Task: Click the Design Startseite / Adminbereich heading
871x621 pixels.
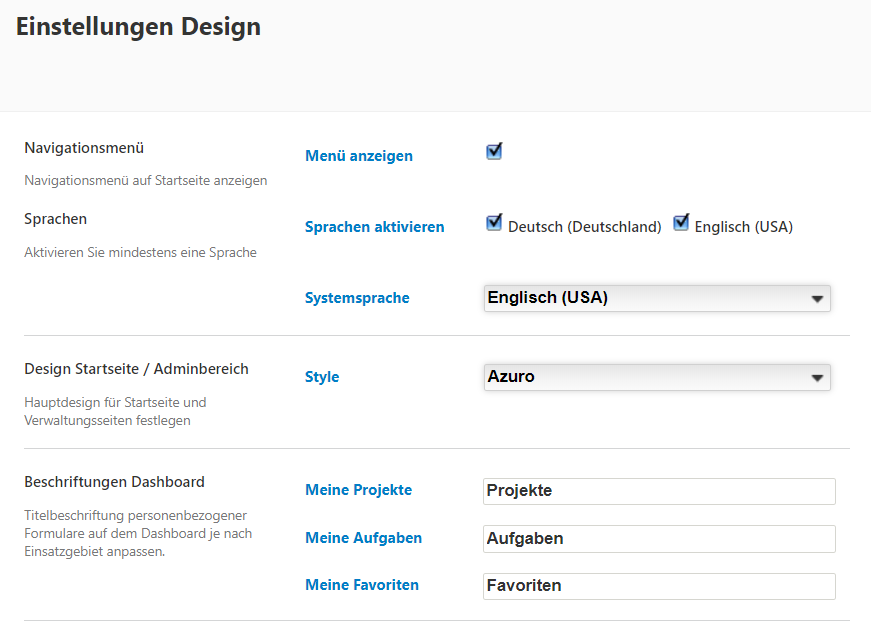Action: 136,369
